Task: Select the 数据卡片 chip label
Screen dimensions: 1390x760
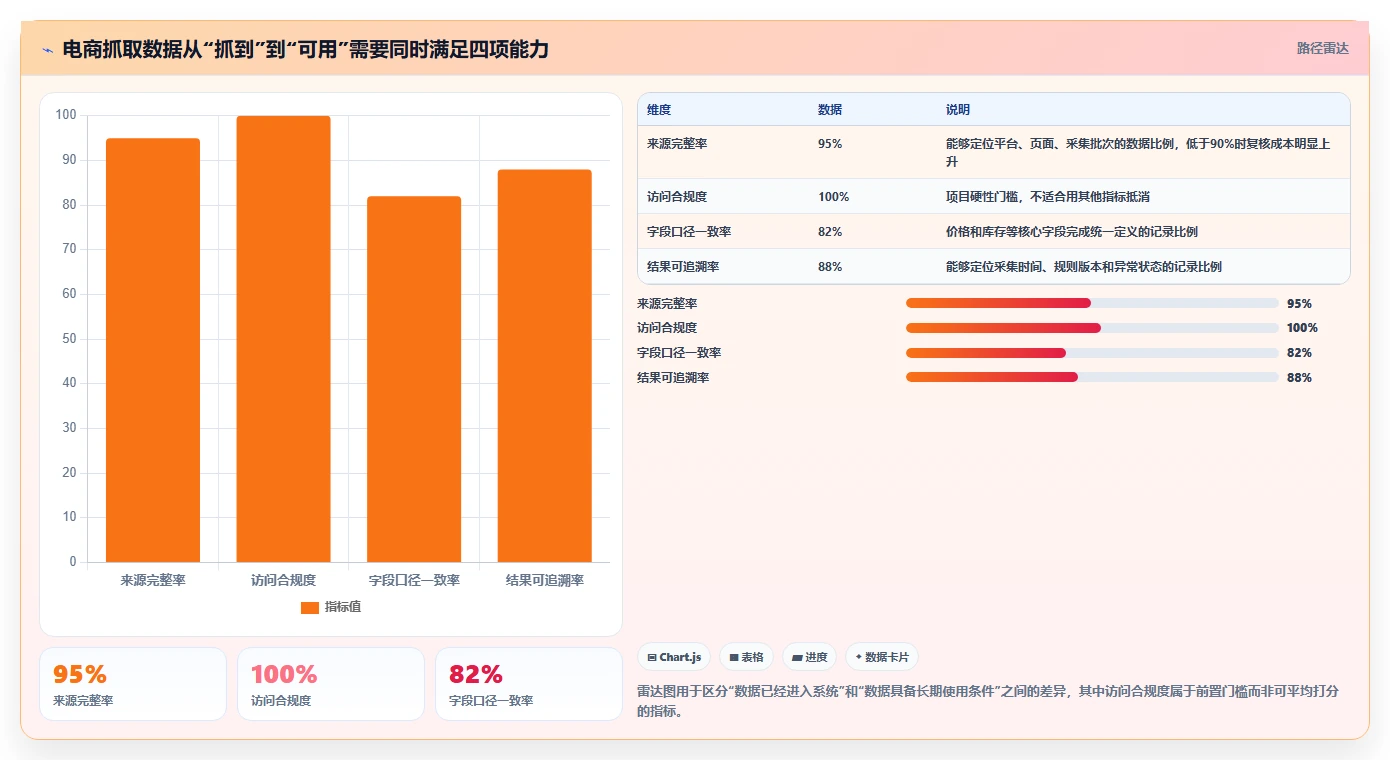Action: (x=887, y=658)
